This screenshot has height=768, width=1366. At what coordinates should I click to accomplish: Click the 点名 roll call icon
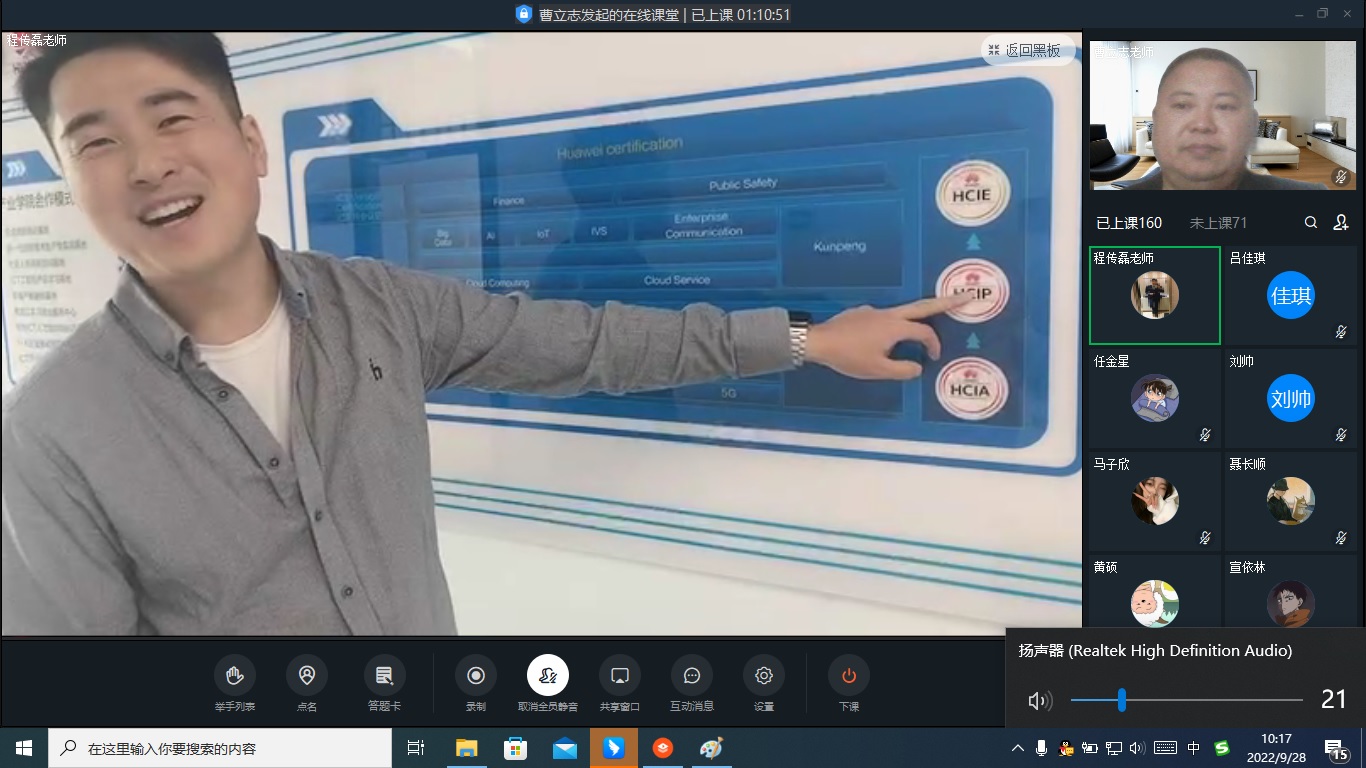pos(307,676)
